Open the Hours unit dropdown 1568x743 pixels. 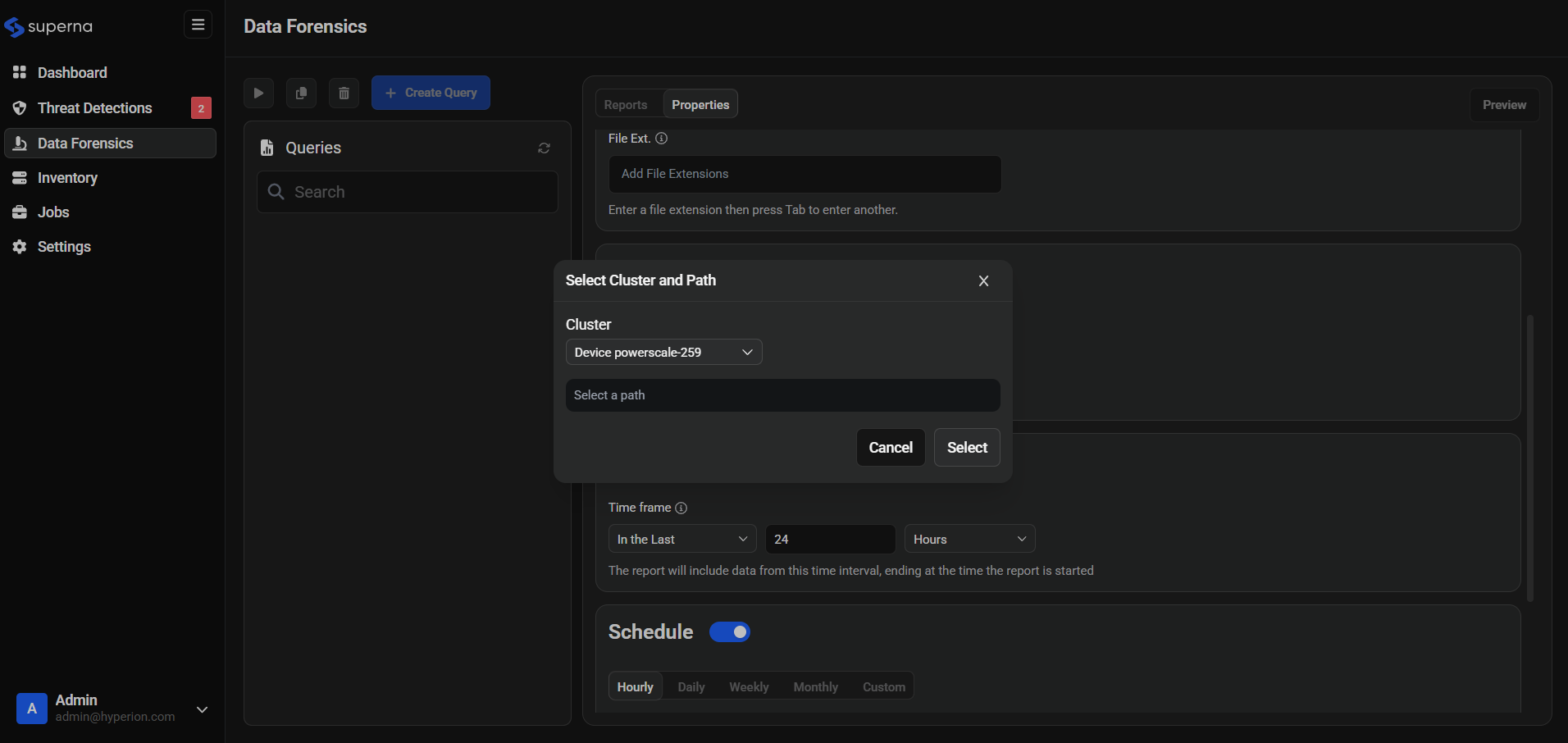(x=969, y=540)
